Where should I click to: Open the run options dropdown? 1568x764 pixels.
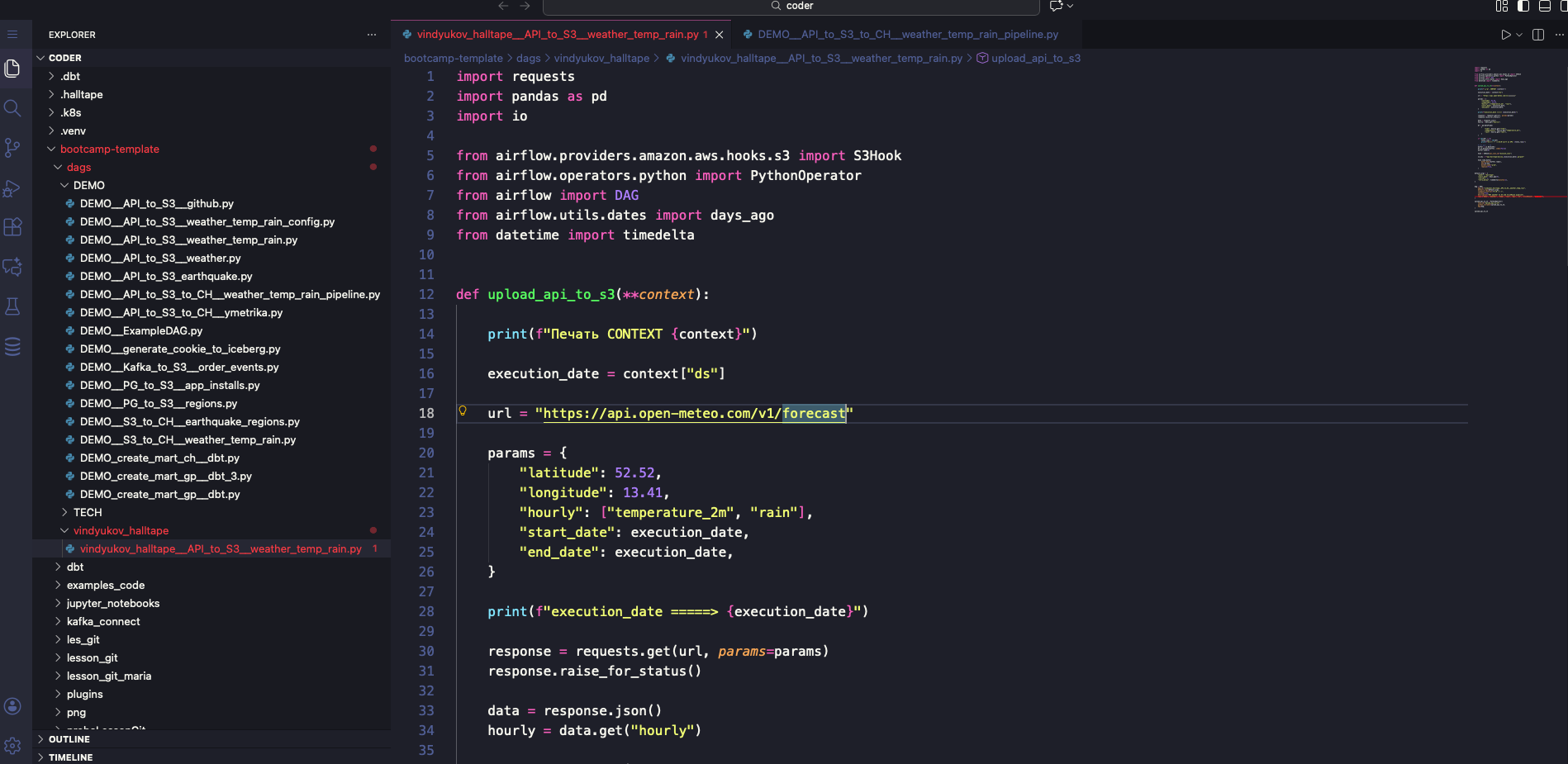1518,35
